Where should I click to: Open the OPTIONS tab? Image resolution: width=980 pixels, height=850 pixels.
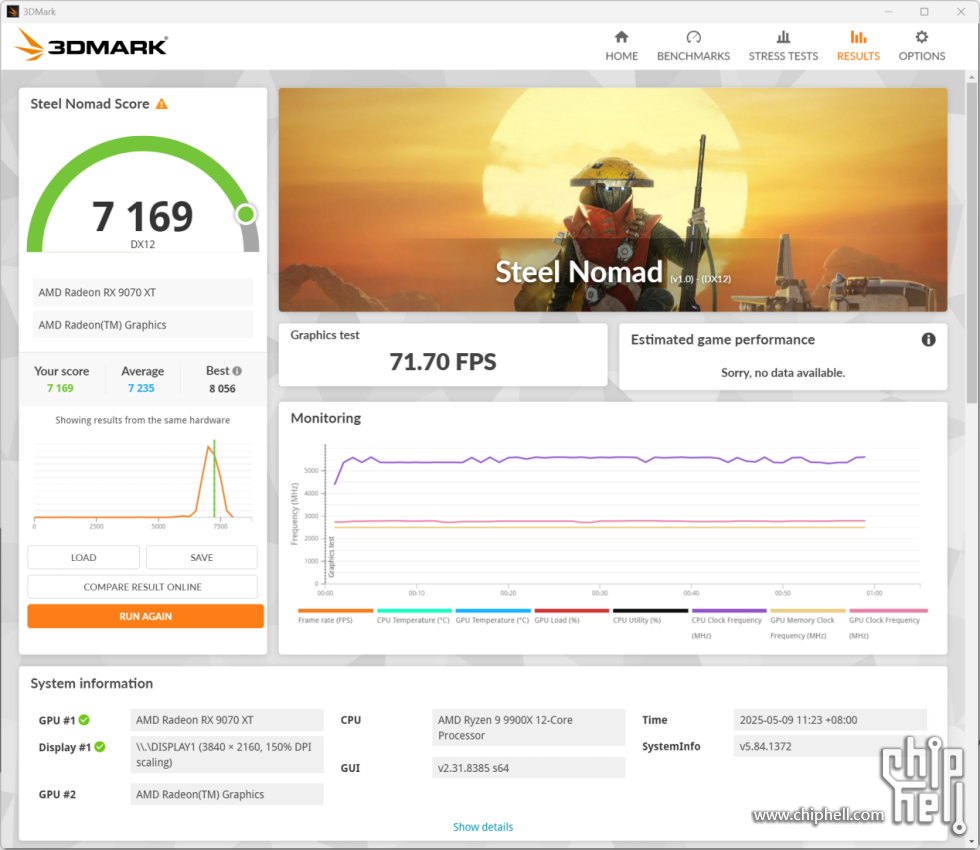click(x=921, y=46)
